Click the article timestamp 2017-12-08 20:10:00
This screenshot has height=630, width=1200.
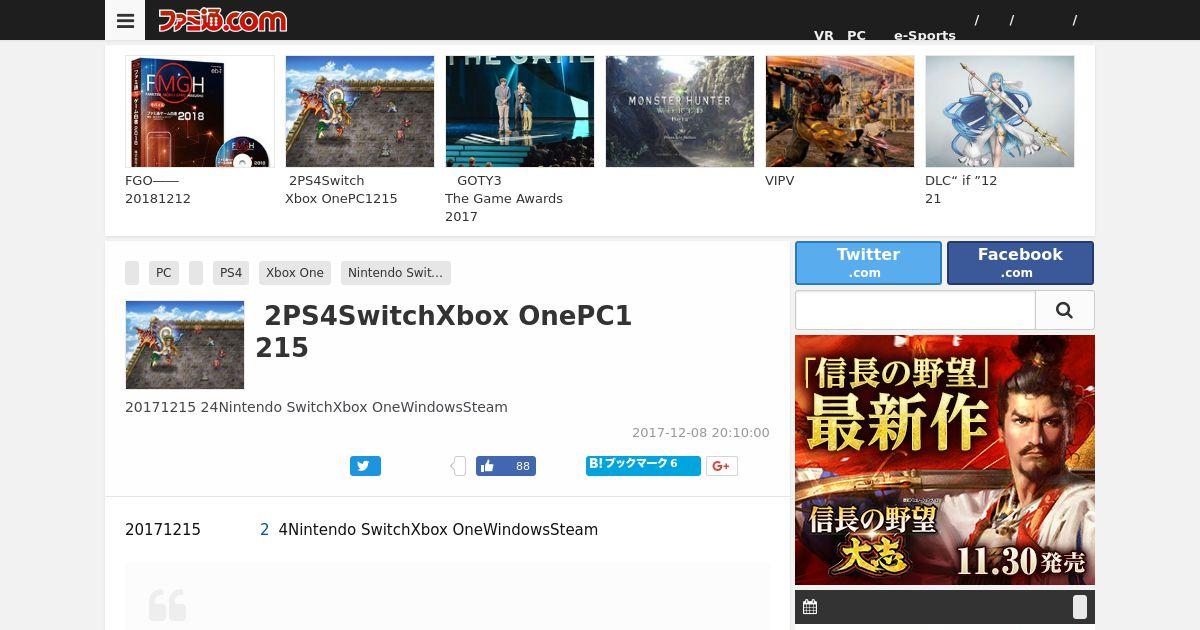[x=701, y=433]
